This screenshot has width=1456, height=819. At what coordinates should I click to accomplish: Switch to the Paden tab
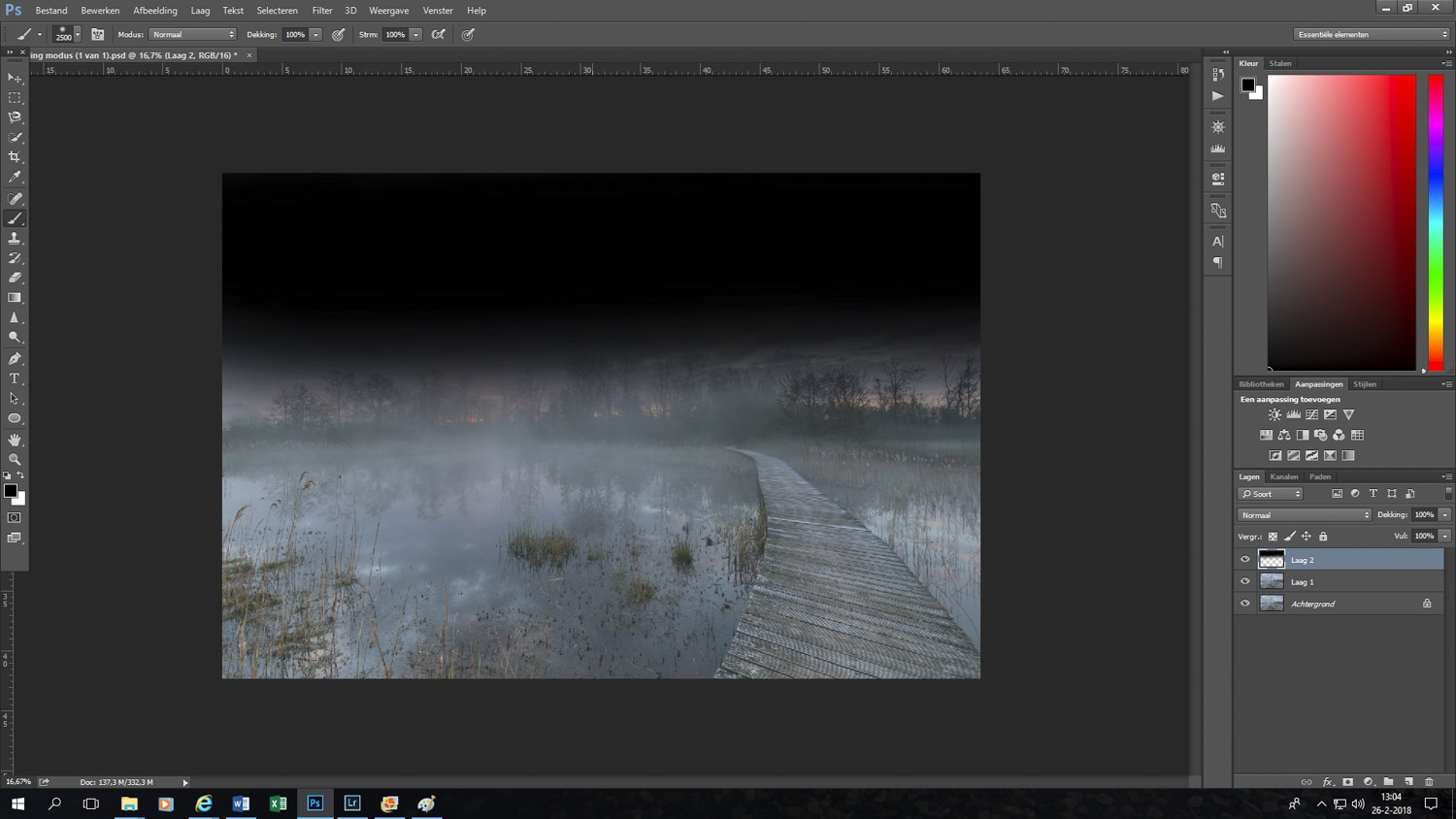(1320, 476)
